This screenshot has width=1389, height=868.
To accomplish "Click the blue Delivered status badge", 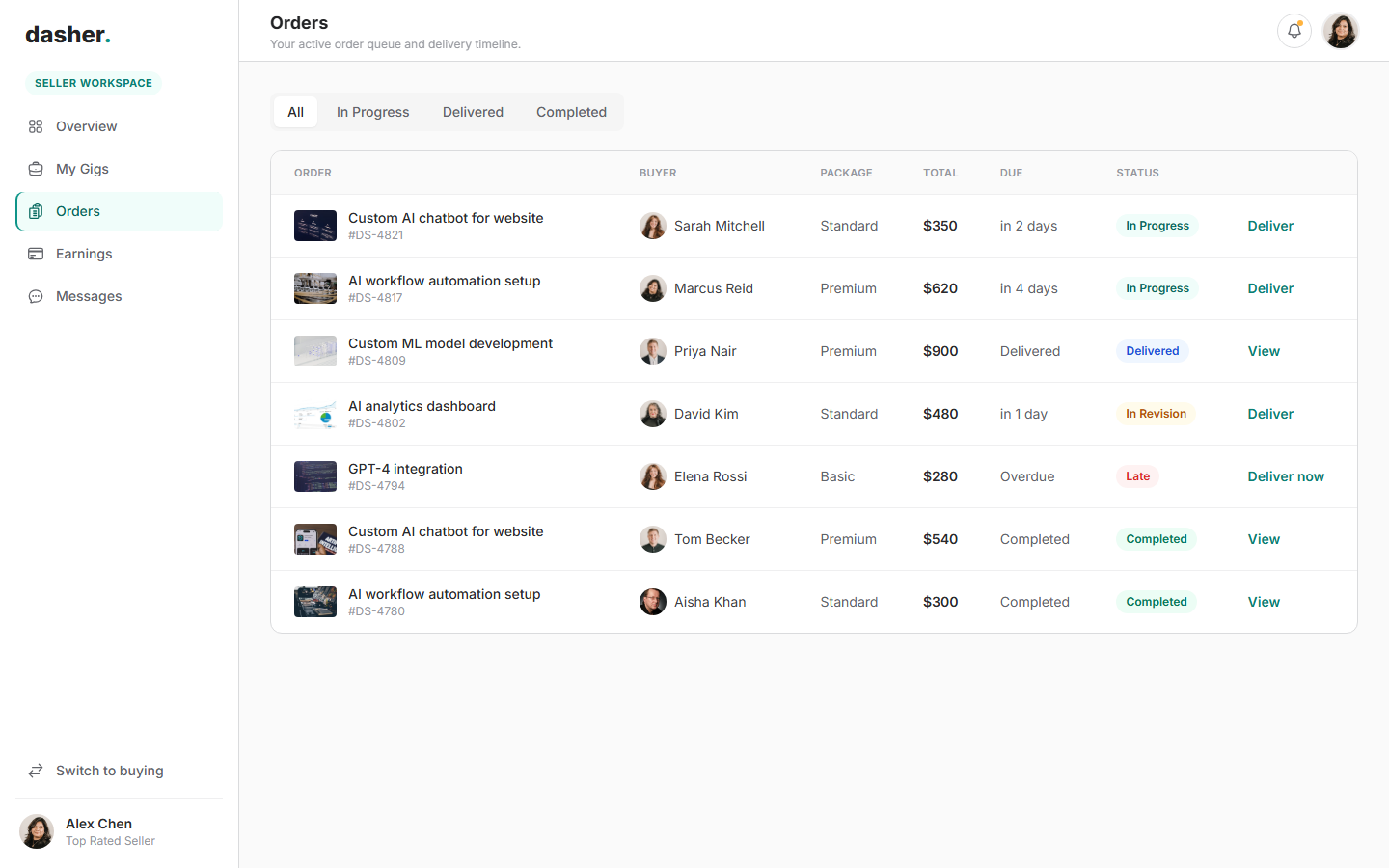I will (1152, 351).
